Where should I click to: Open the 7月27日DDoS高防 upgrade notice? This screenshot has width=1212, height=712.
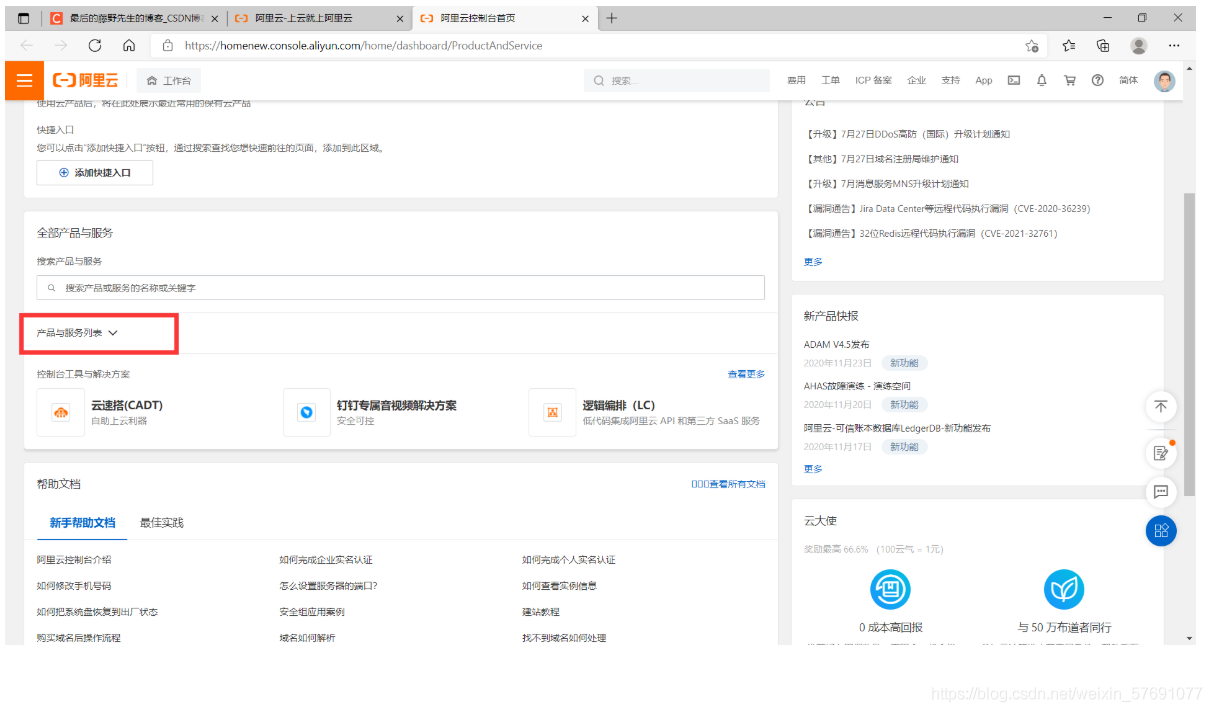[x=907, y=134]
